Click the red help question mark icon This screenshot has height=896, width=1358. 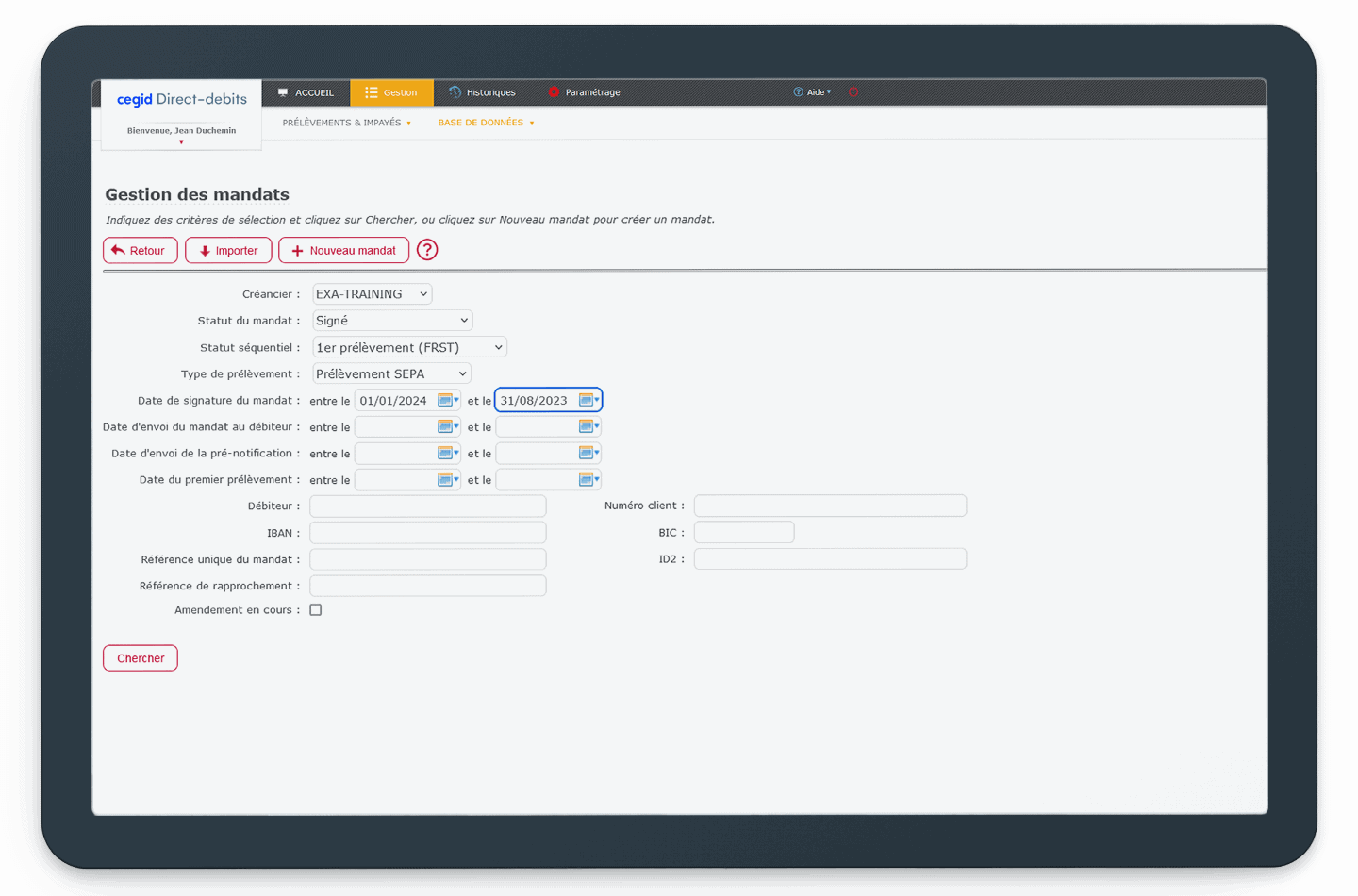pos(427,250)
